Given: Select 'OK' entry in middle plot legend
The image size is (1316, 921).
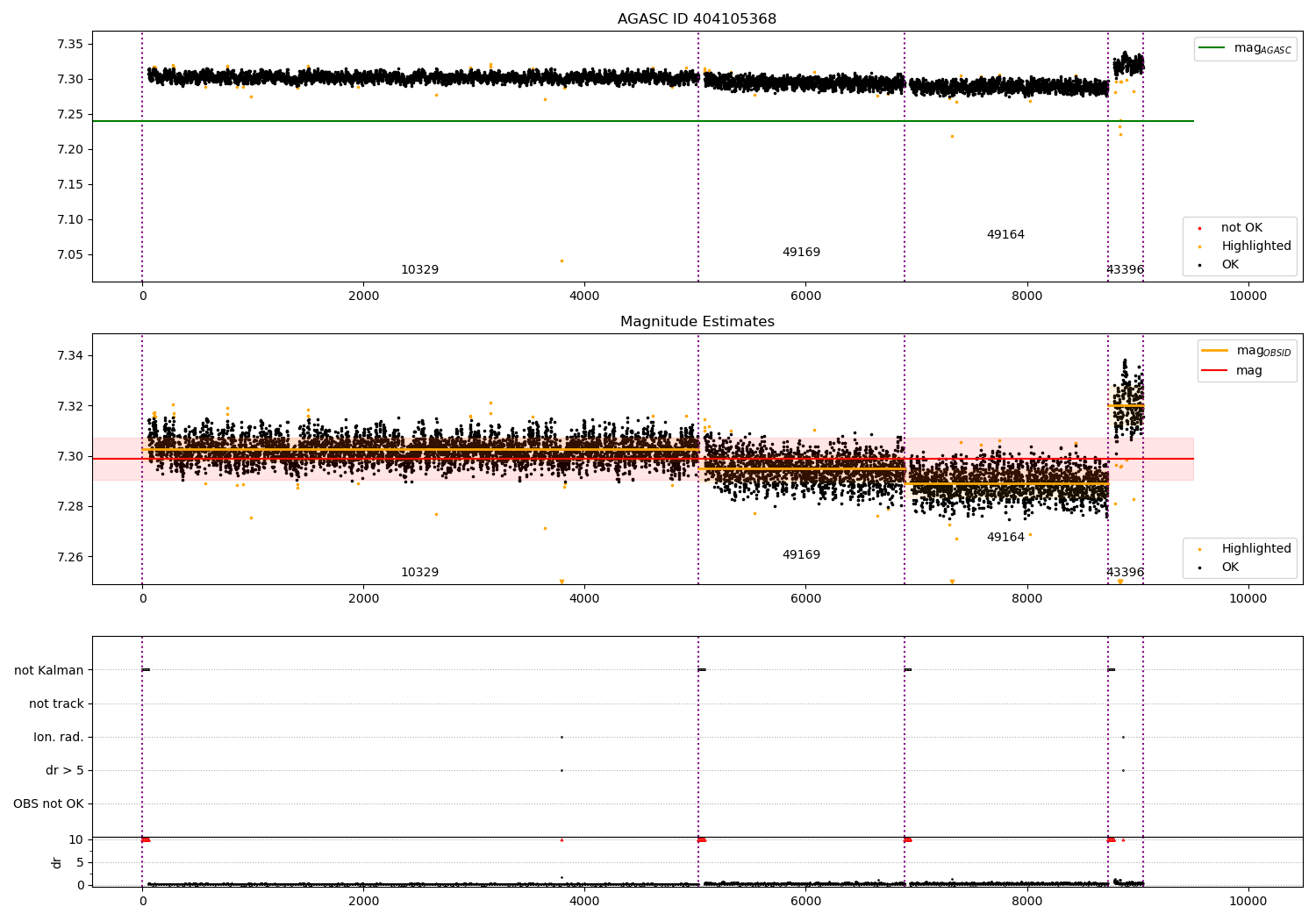Looking at the screenshot, I should point(1229,568).
